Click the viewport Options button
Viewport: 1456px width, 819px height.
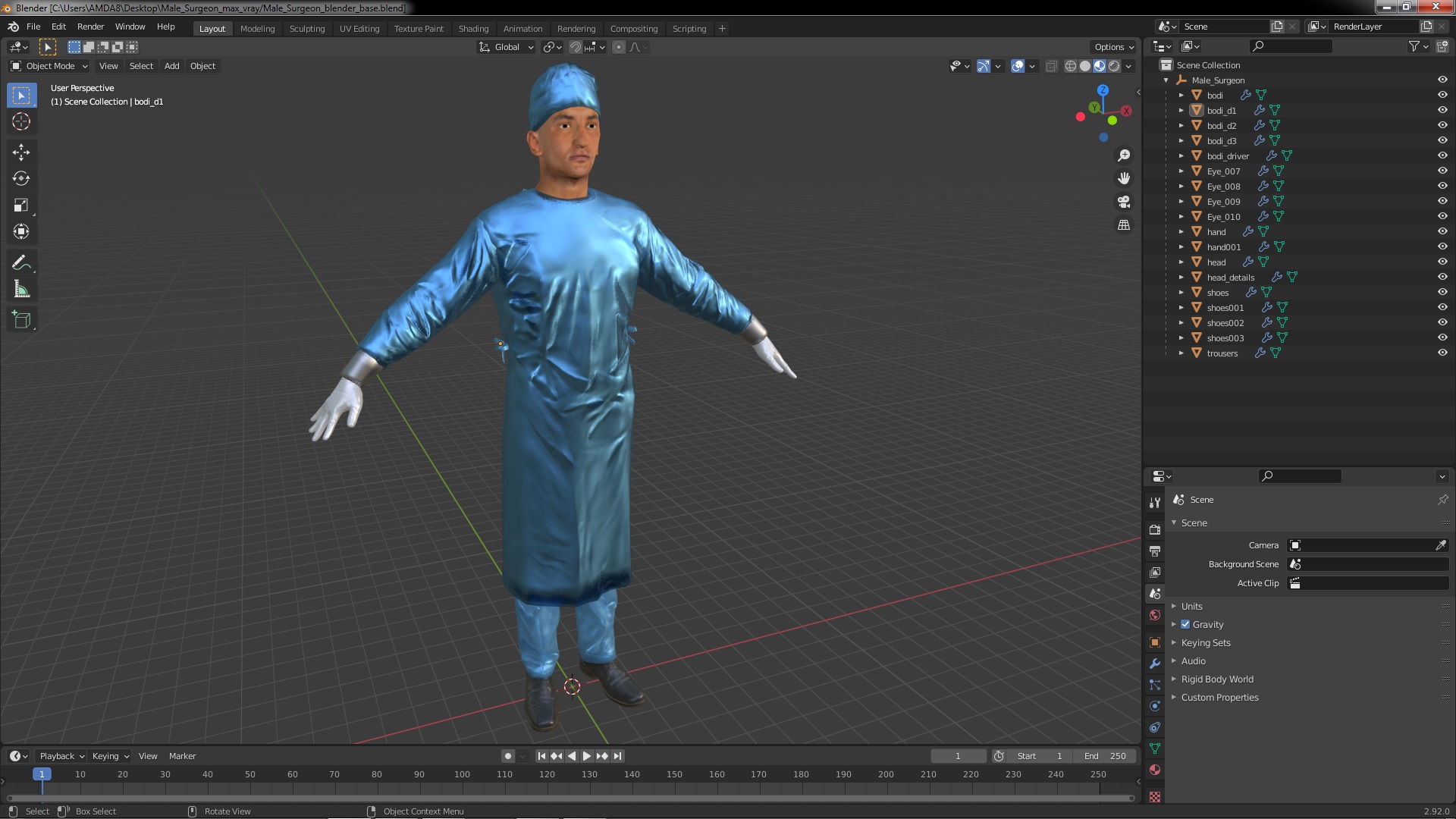click(1113, 47)
